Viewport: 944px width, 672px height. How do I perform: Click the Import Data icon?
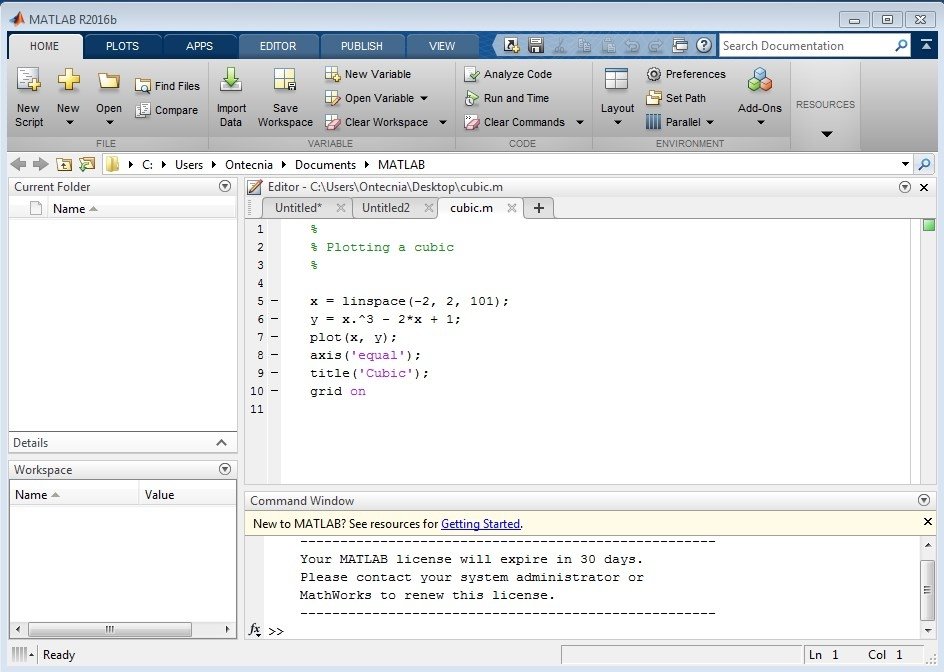click(x=231, y=81)
